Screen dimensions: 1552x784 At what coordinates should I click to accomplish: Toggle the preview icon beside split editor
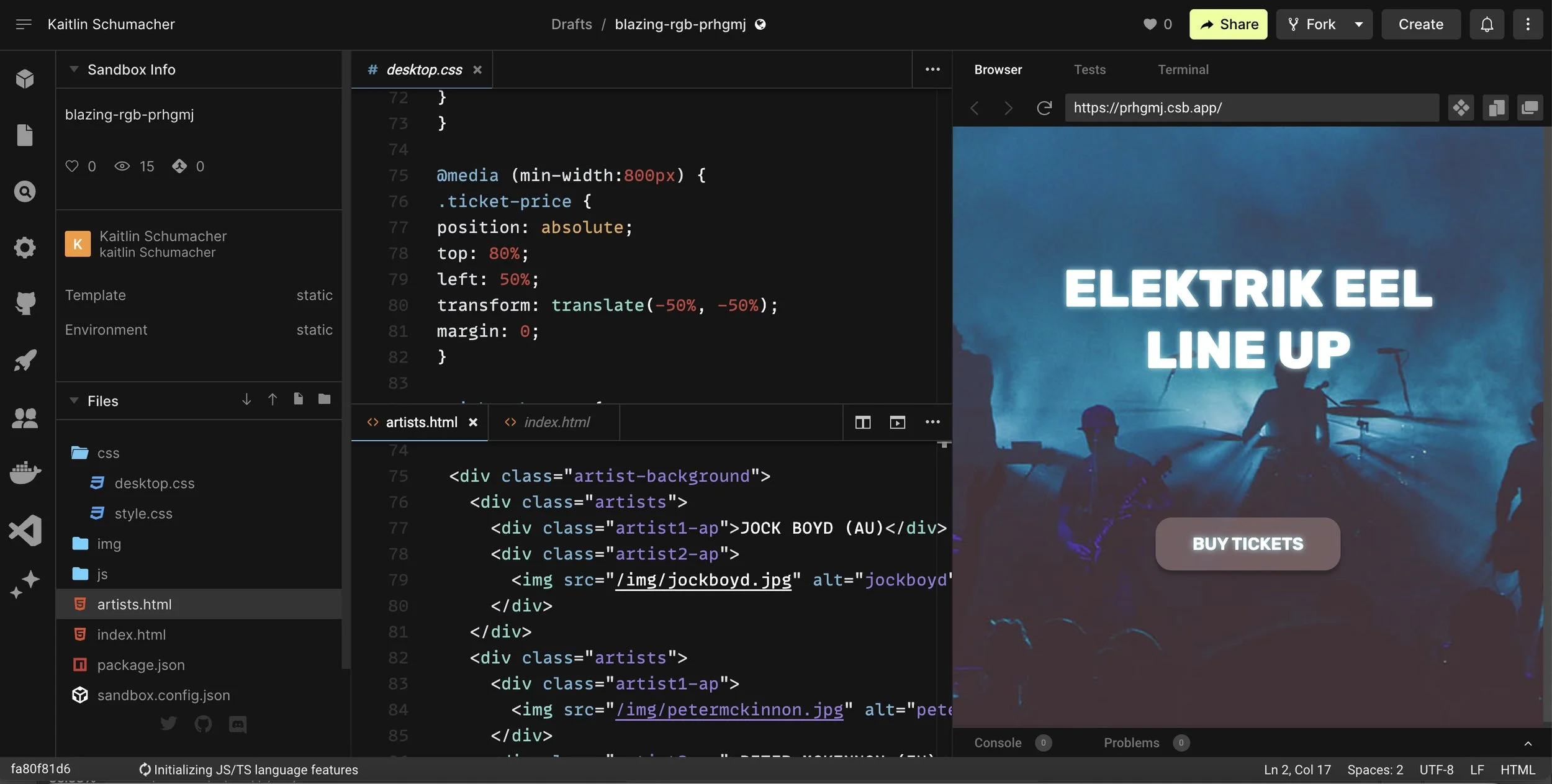pos(897,423)
